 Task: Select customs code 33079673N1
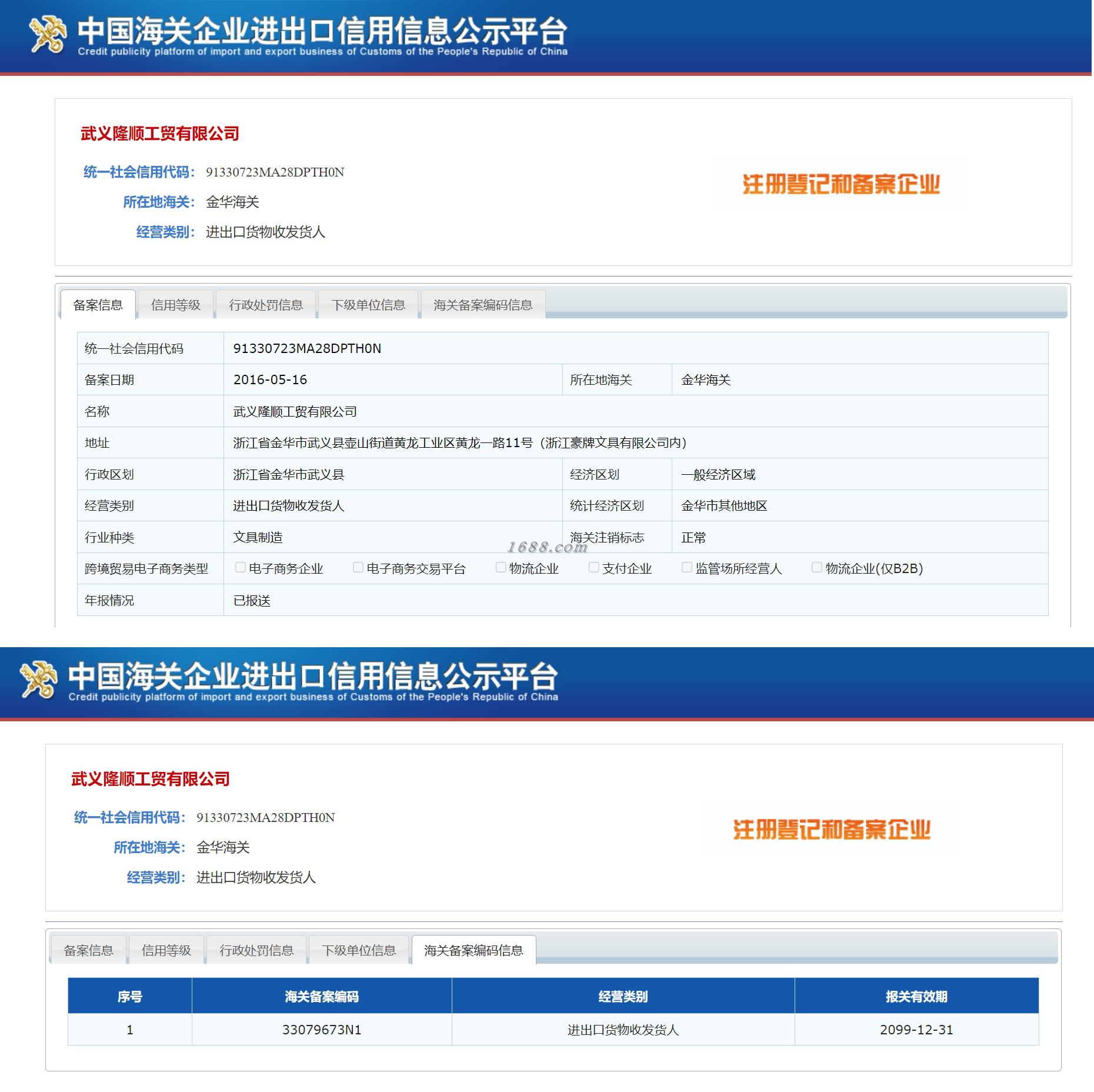(322, 1030)
